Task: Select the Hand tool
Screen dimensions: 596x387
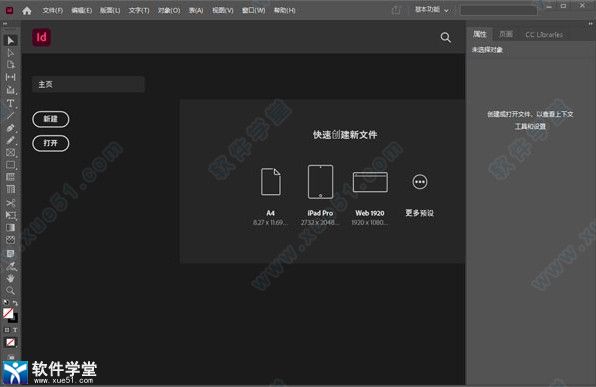Action: click(x=11, y=278)
